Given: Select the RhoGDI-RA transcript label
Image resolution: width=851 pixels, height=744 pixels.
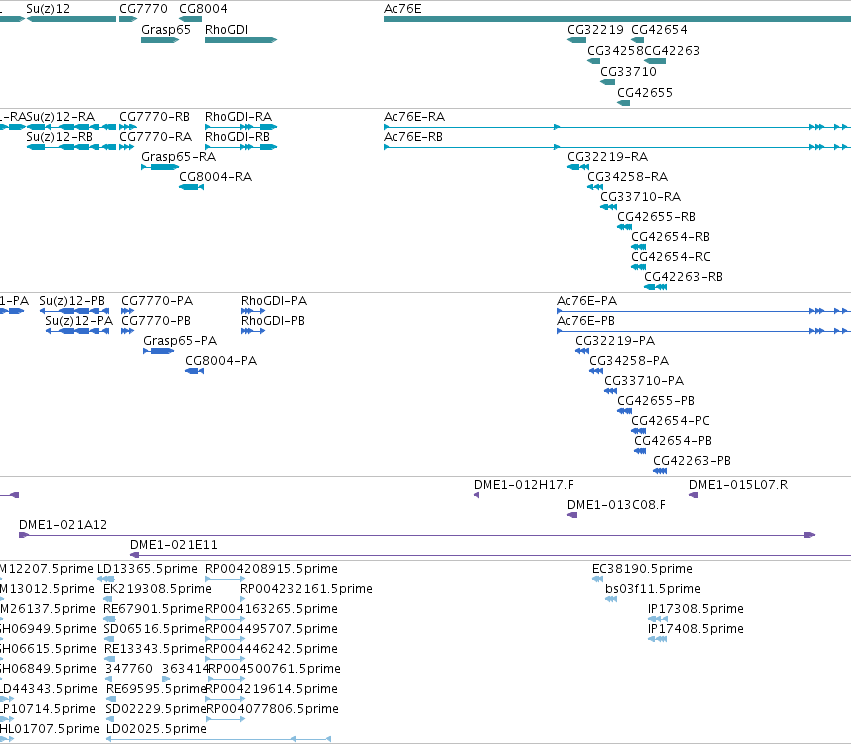Looking at the screenshot, I should pyautogui.click(x=238, y=117).
